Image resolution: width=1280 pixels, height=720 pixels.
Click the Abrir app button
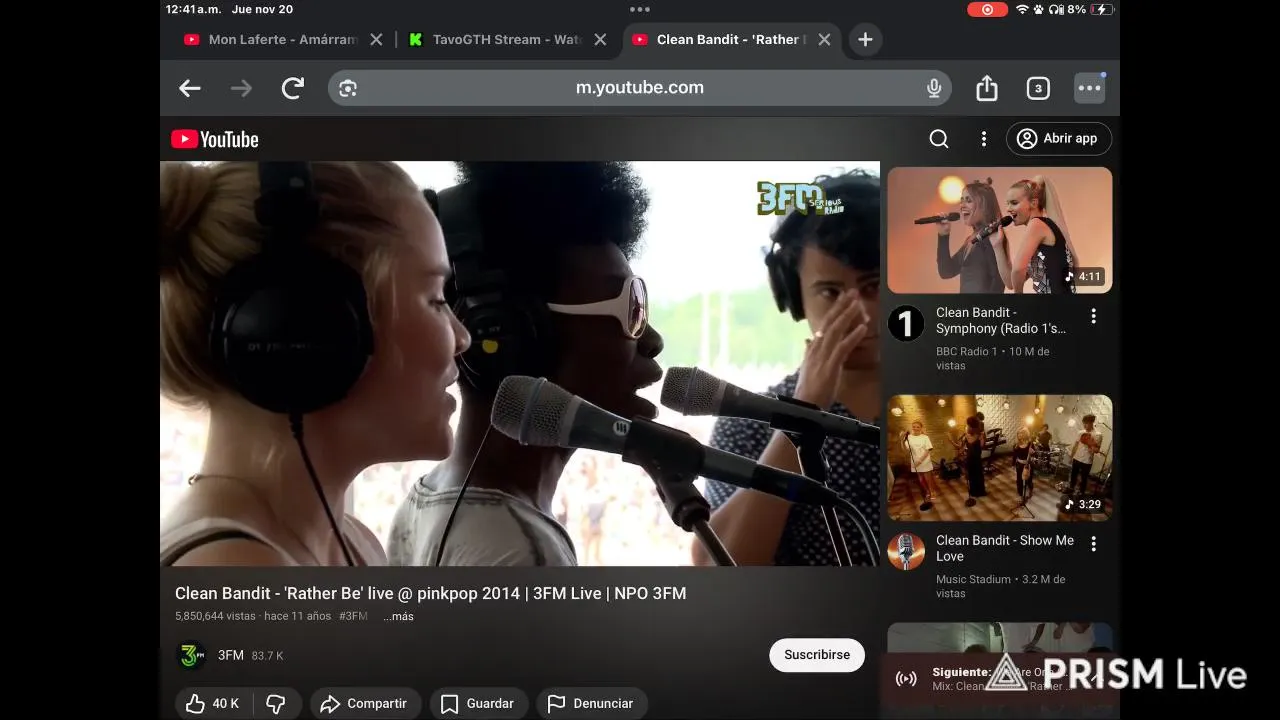[1059, 139]
